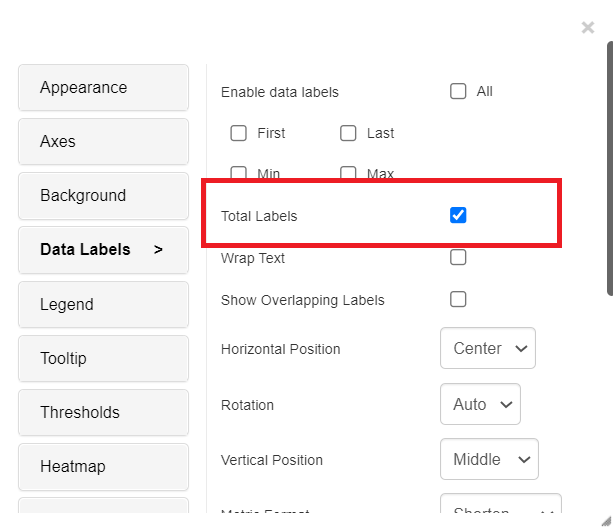This screenshot has height=531, width=613.
Task: Open the Thresholds settings tab
Action: [x=103, y=412]
